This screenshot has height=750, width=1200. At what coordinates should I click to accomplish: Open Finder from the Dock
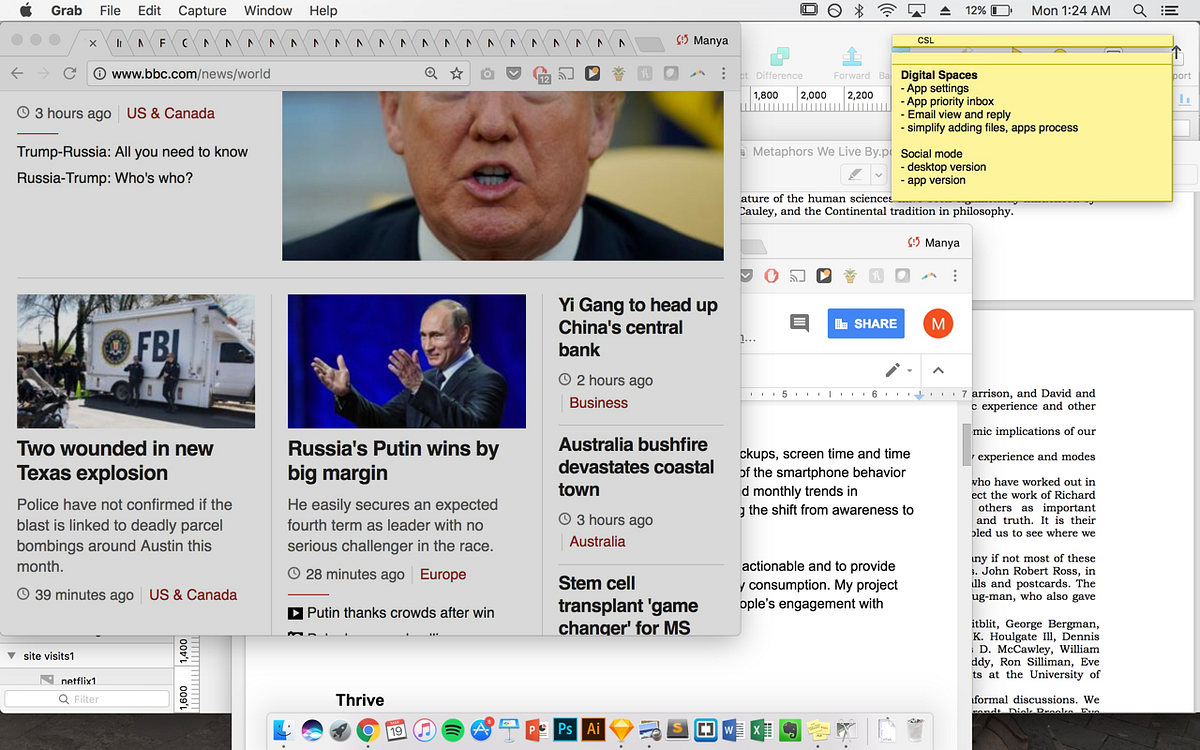pyautogui.click(x=284, y=729)
